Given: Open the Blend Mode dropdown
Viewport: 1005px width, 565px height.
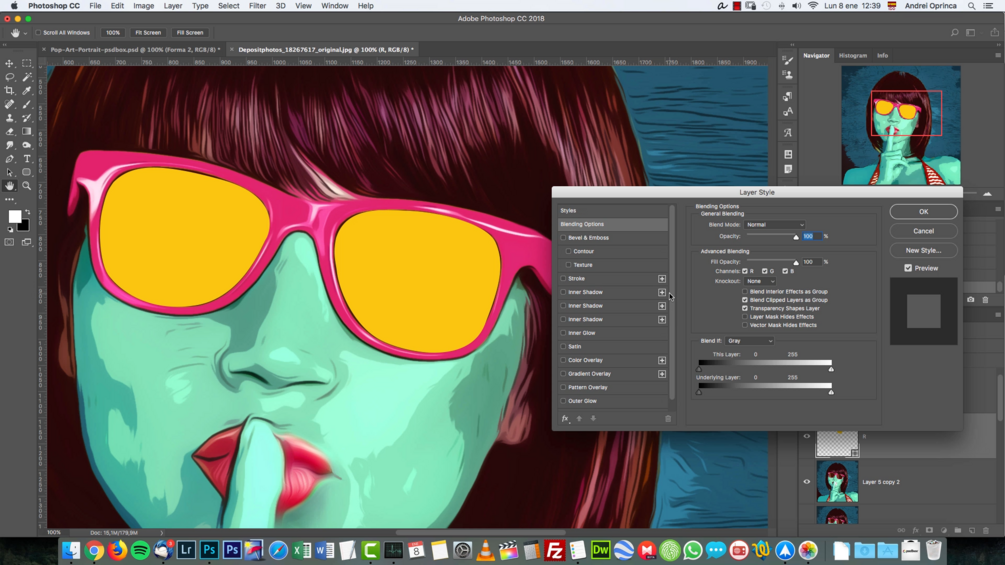Looking at the screenshot, I should [774, 225].
